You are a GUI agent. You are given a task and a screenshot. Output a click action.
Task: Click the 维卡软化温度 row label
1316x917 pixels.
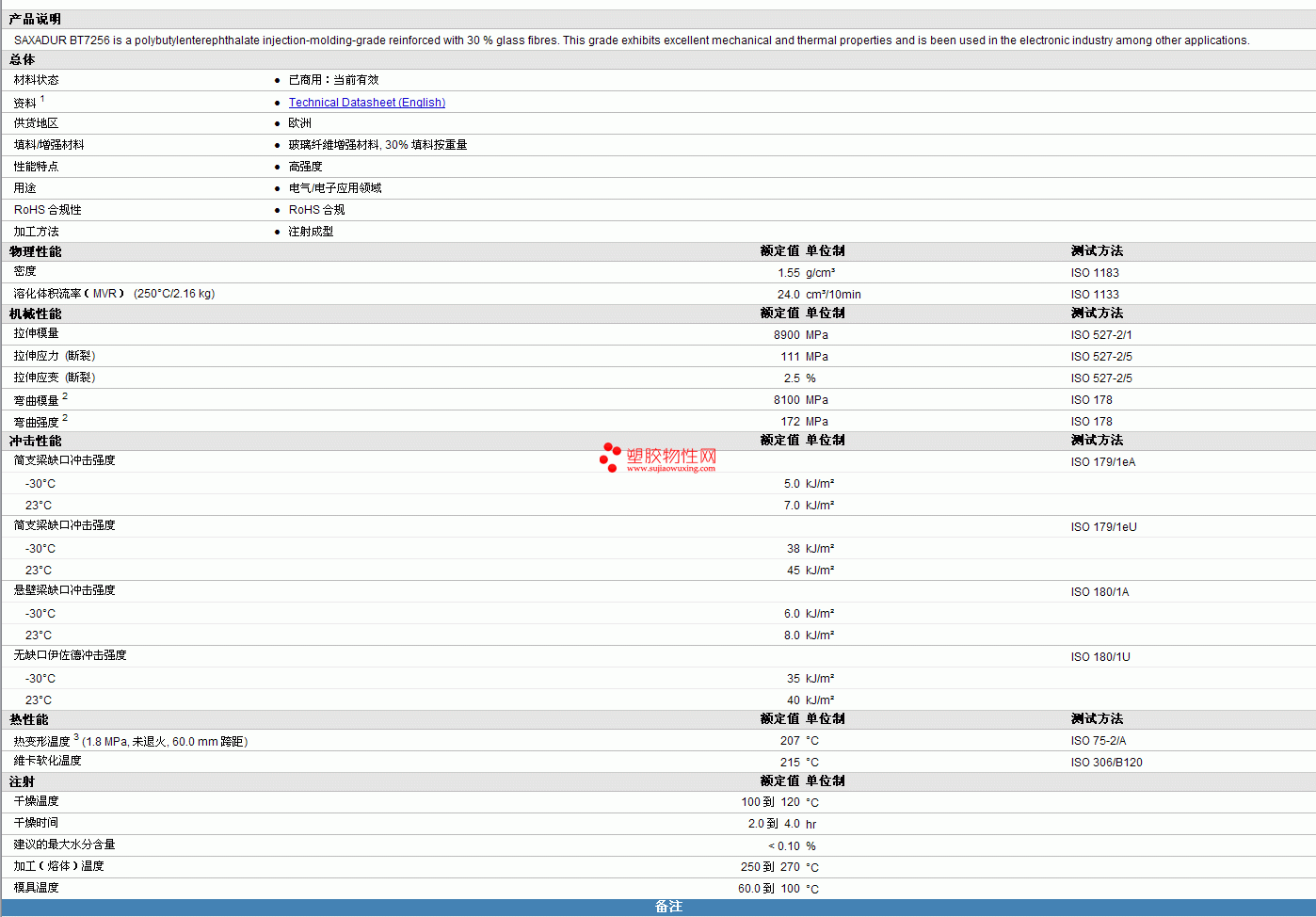(47, 761)
